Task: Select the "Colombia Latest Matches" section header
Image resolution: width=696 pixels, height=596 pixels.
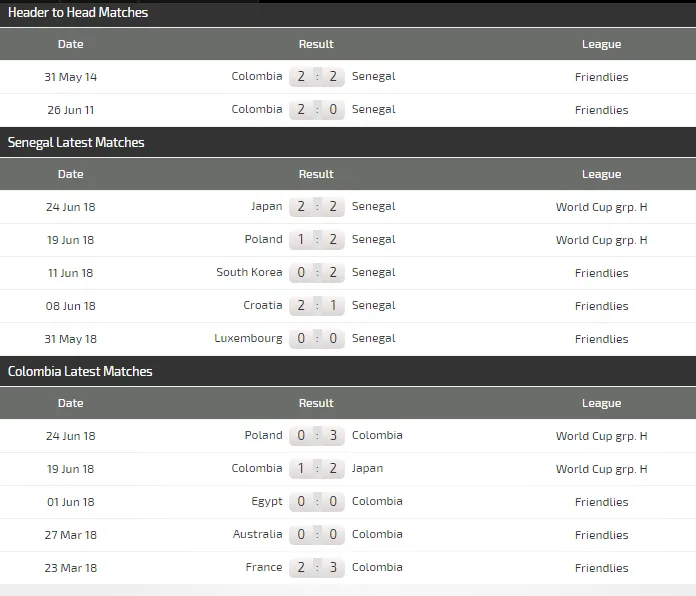Action: click(80, 371)
